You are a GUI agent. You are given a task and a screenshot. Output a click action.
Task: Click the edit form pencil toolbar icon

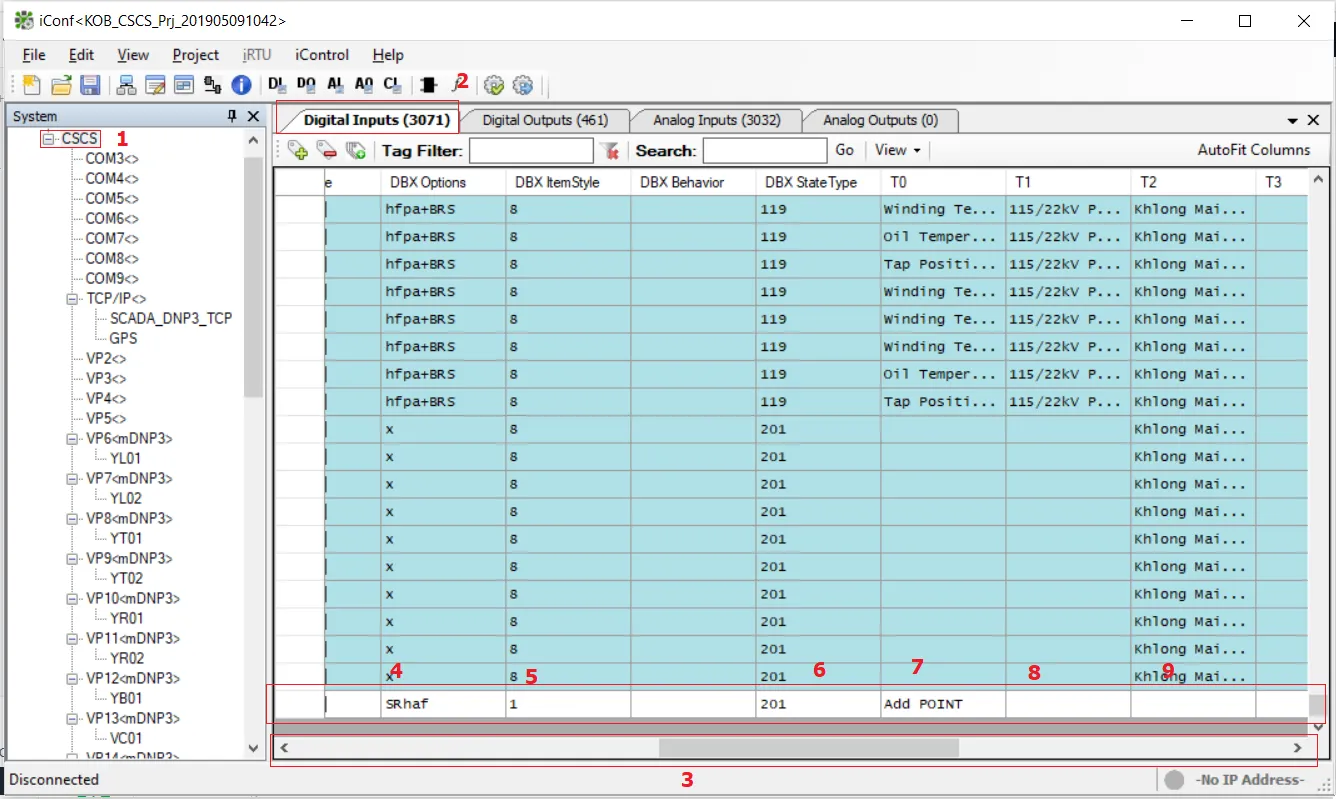(155, 85)
